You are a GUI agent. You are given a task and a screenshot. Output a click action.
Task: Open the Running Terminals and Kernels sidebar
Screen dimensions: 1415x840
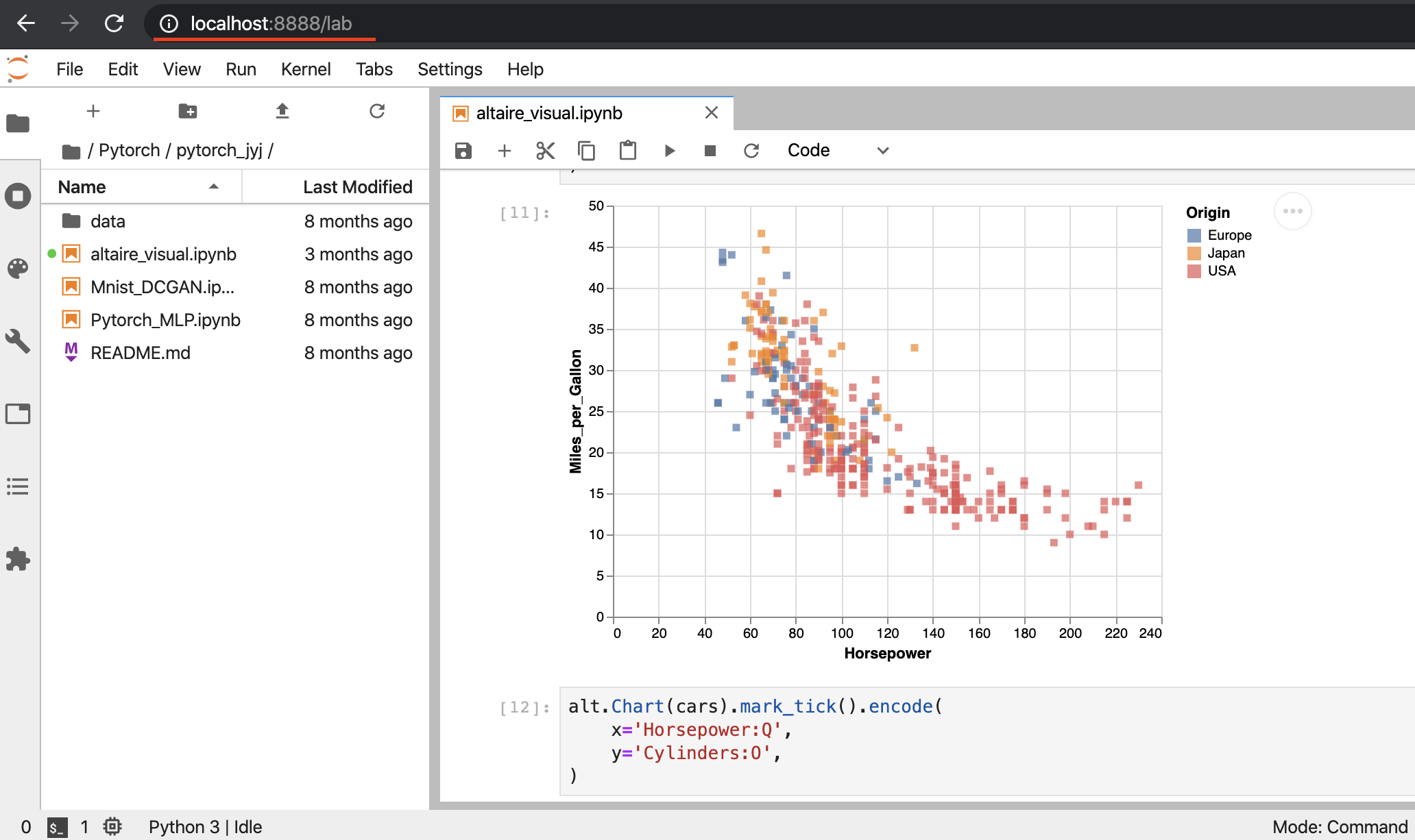coord(18,197)
